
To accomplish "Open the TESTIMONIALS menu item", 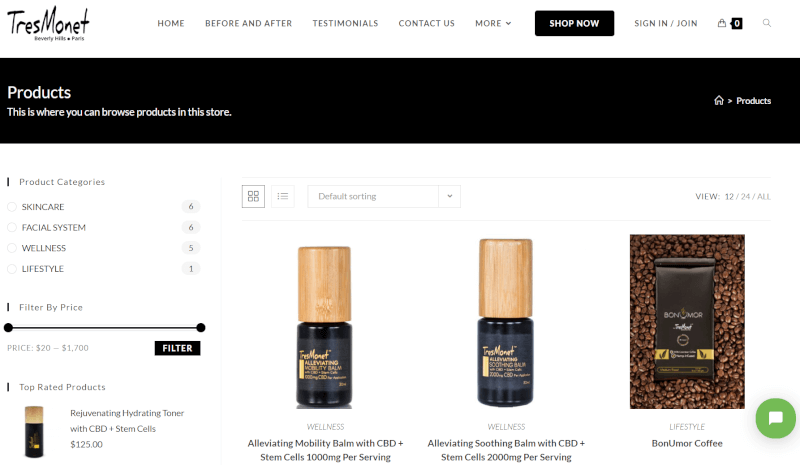I will click(x=345, y=23).
